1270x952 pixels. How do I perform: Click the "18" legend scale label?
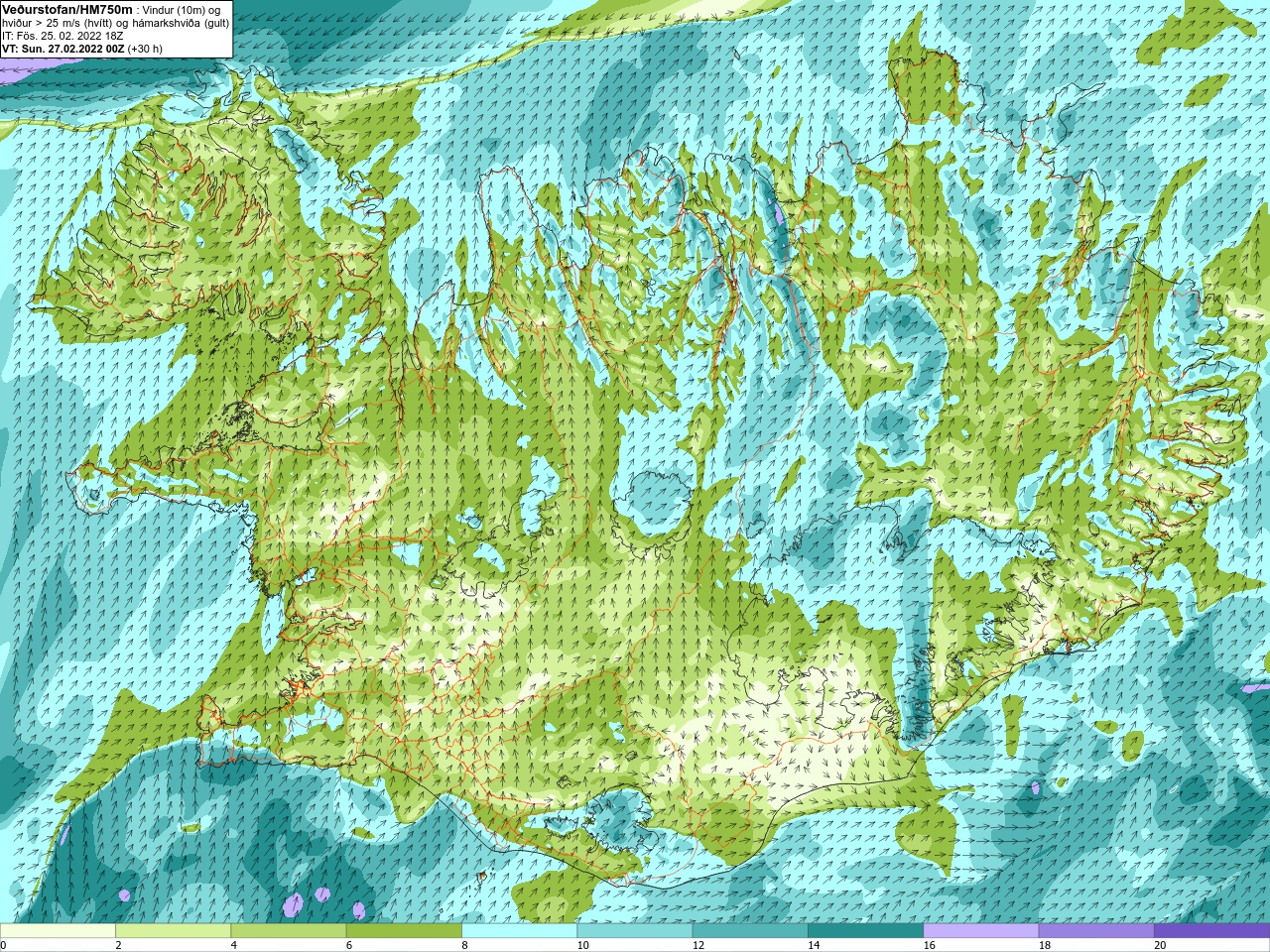pyautogui.click(x=1044, y=945)
